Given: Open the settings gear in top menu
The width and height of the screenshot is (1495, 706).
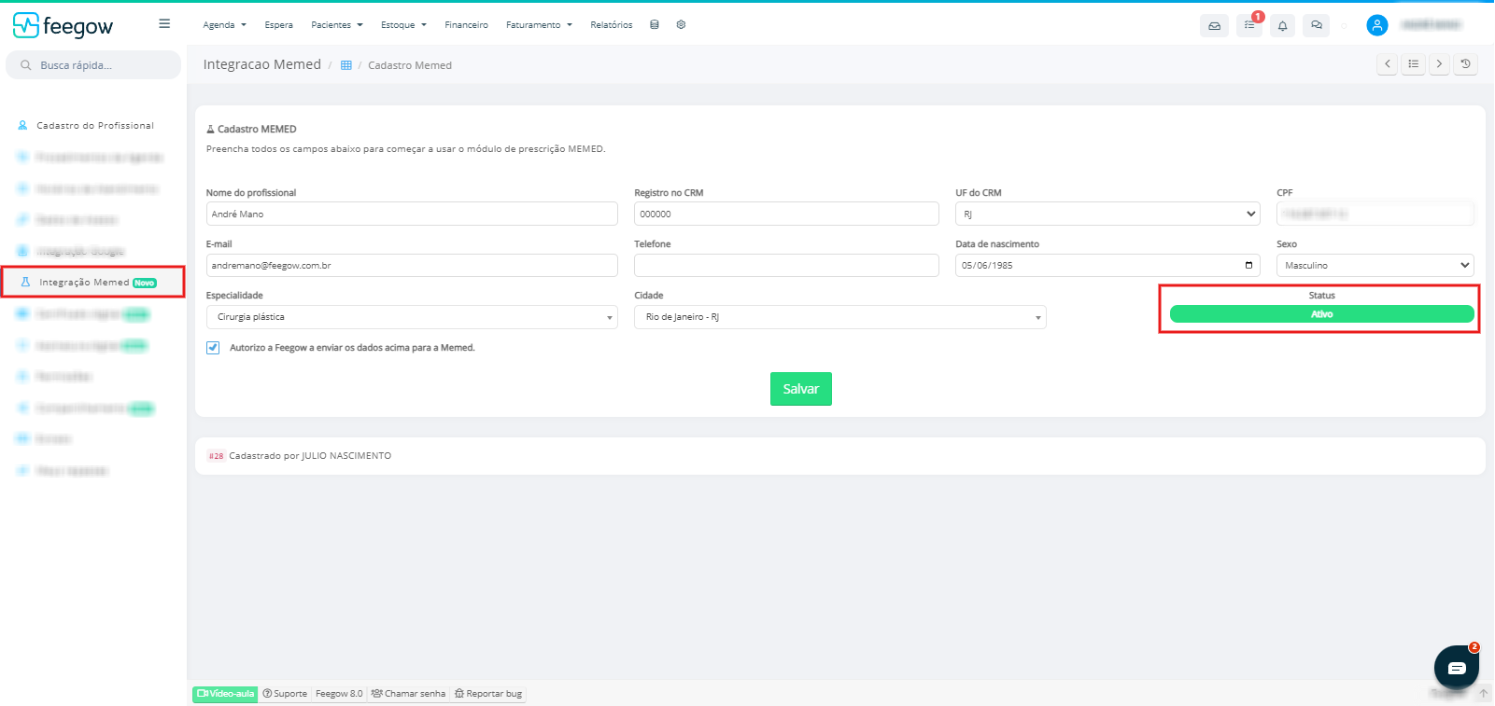Looking at the screenshot, I should 681,25.
